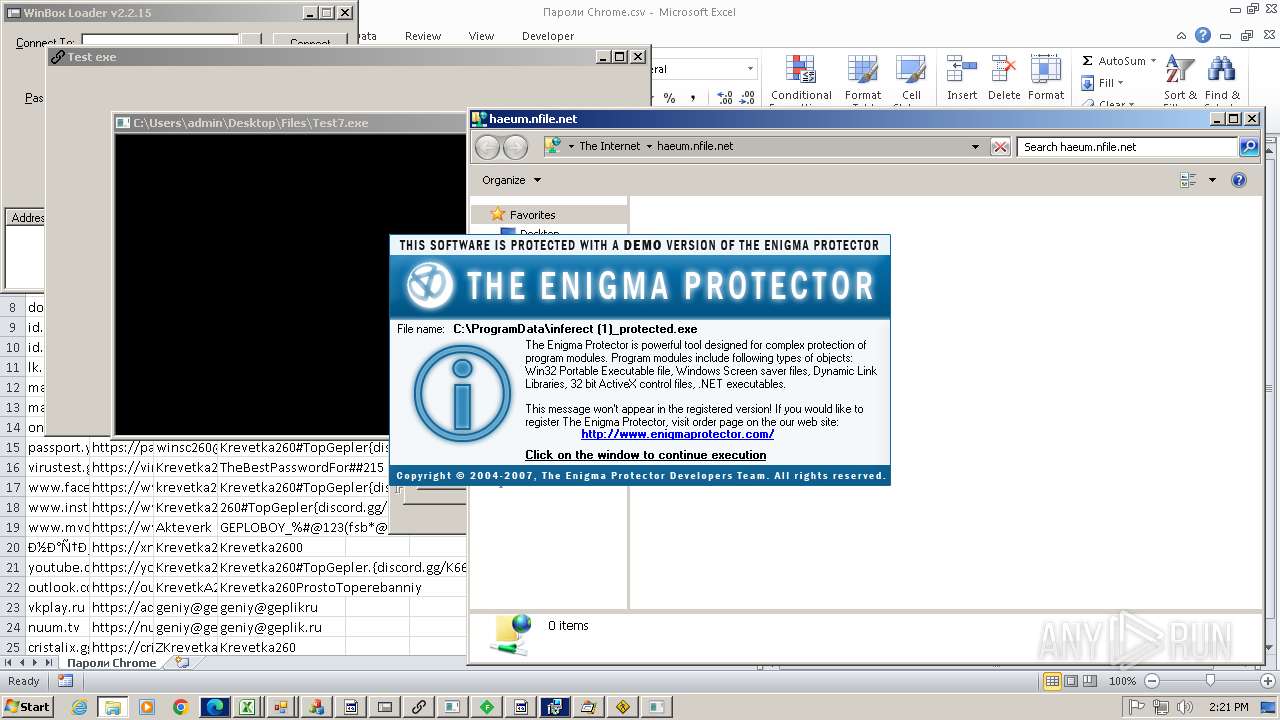Select the Пароли Chrome sheet tab
The height and width of the screenshot is (720, 1280).
[112, 663]
